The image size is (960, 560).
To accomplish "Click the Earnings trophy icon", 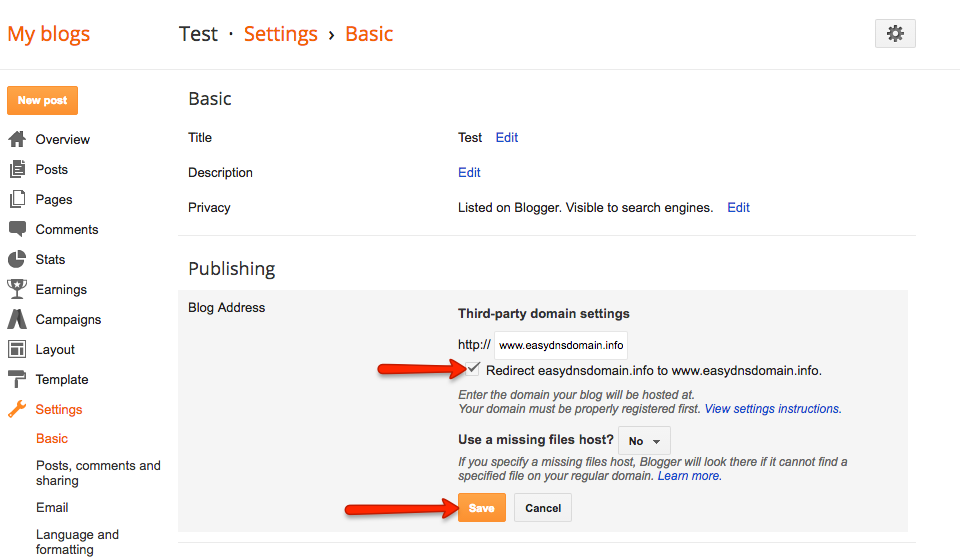I will (x=17, y=289).
